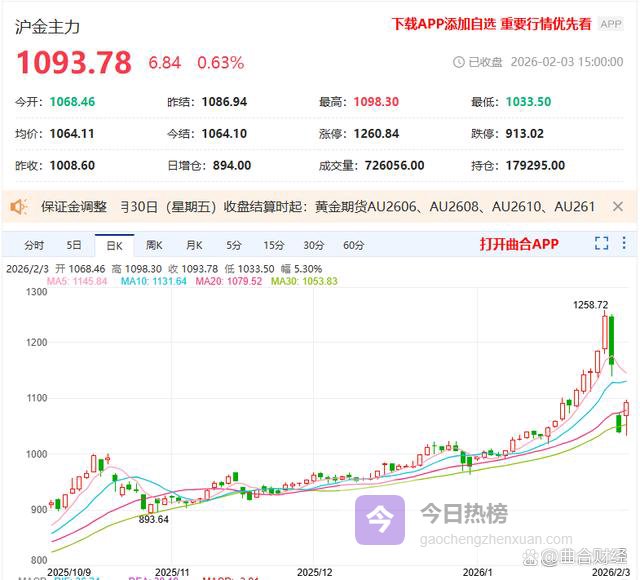The height and width of the screenshot is (580, 640).
Task: Click the 打开曲合APP link
Action: click(x=518, y=244)
